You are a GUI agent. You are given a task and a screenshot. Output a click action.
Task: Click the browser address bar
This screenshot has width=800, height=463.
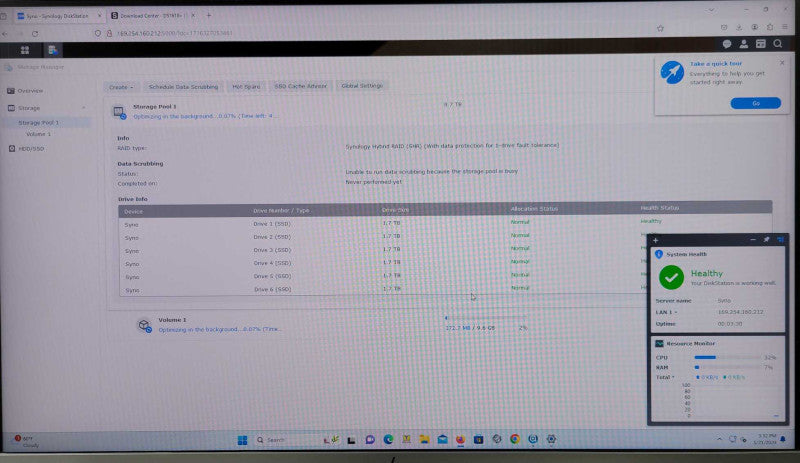(x=378, y=33)
